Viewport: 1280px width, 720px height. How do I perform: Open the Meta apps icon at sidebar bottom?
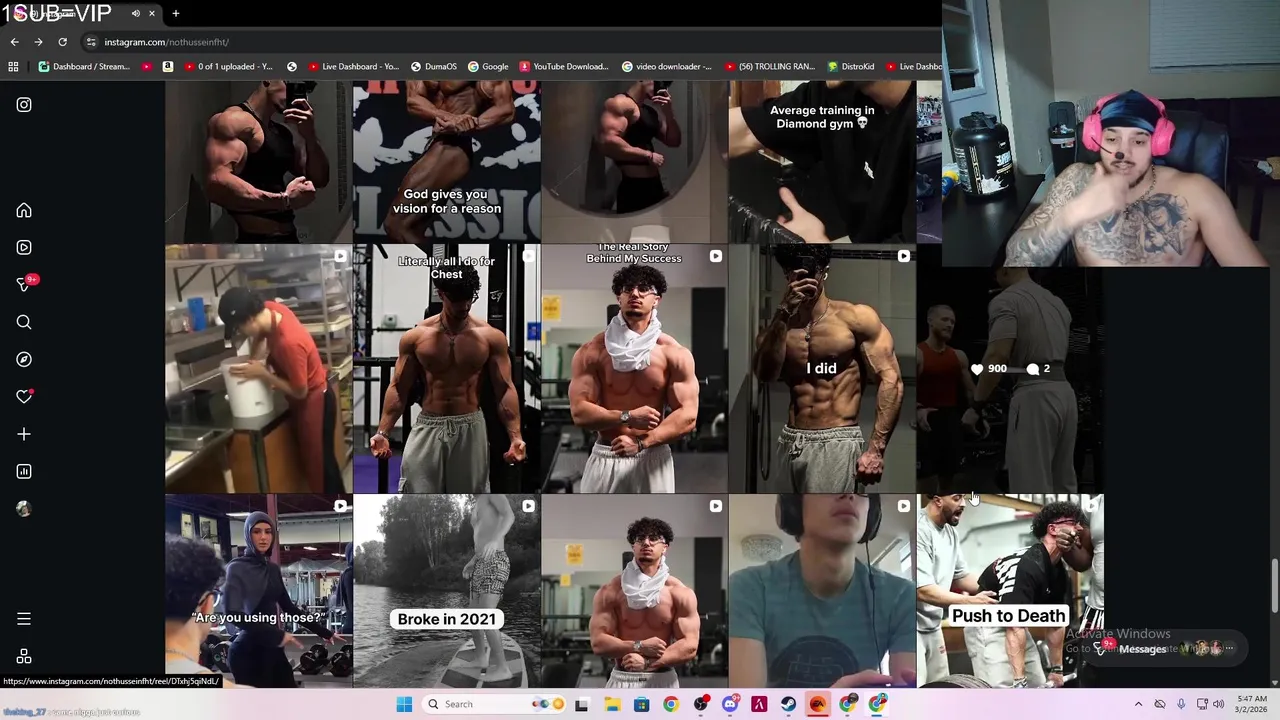coord(24,656)
